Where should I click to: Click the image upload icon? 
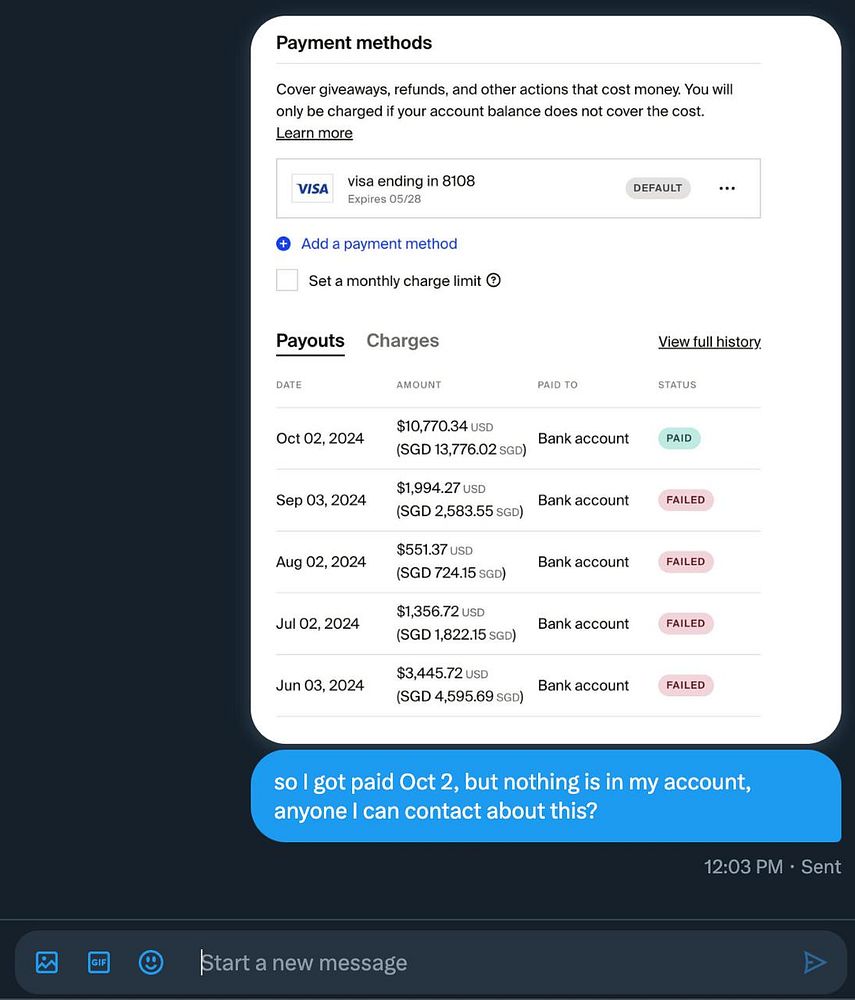click(47, 962)
